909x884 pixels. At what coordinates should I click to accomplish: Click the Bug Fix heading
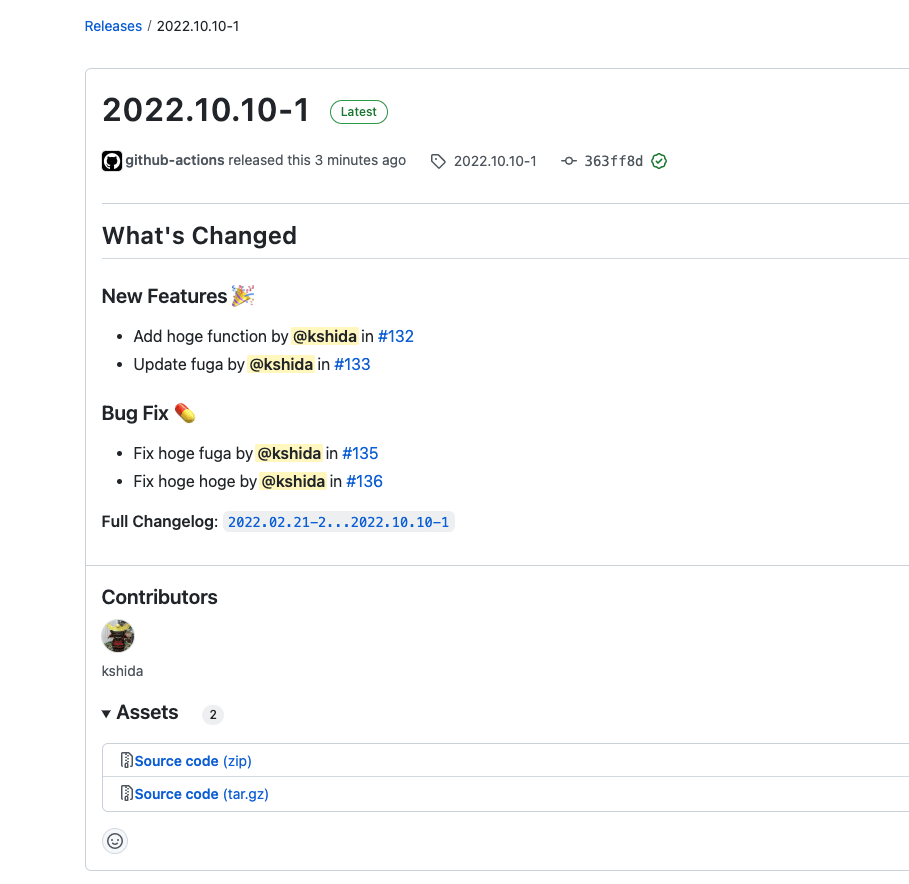click(x=135, y=413)
